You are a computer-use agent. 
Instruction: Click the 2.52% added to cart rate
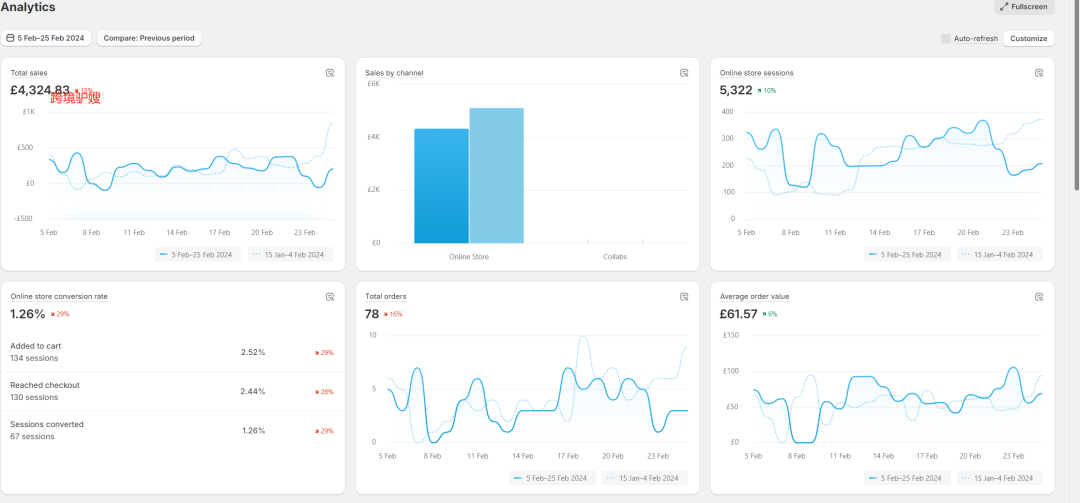click(253, 352)
